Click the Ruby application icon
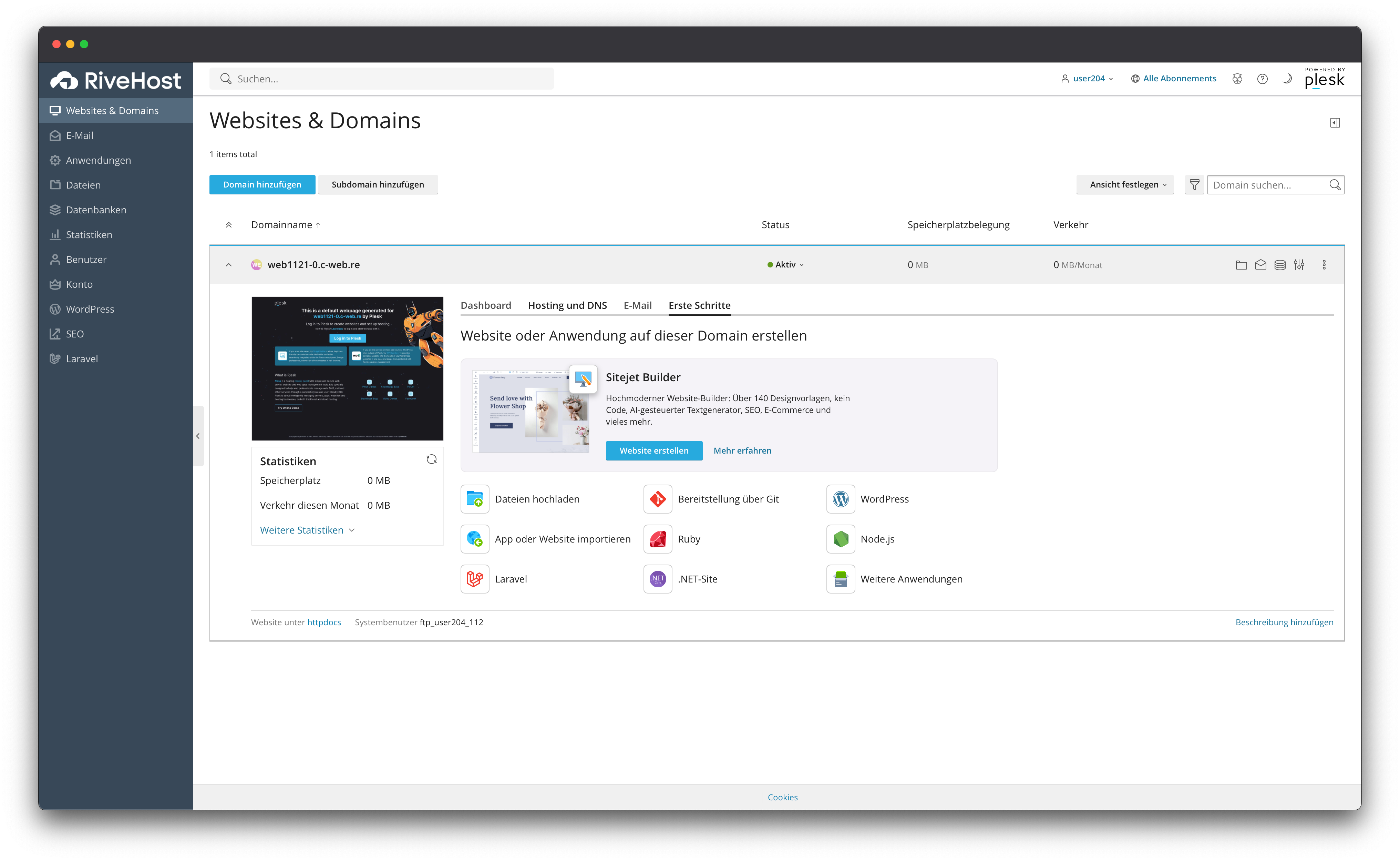Viewport: 1400px width, 861px height. (x=657, y=539)
